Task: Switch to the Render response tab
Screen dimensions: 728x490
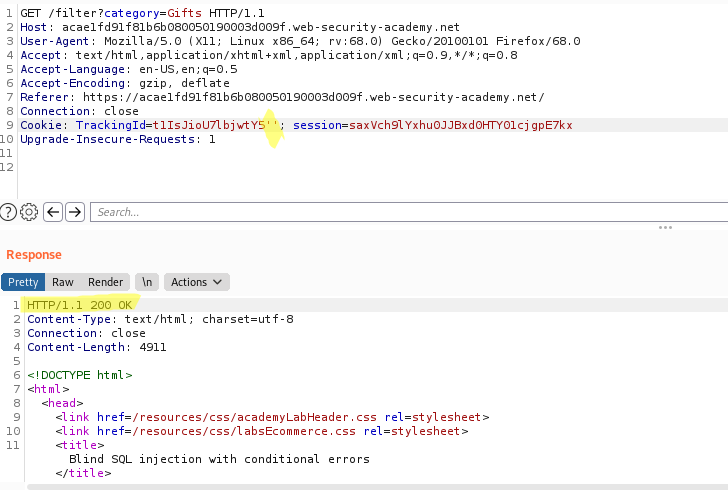Action: coord(105,282)
